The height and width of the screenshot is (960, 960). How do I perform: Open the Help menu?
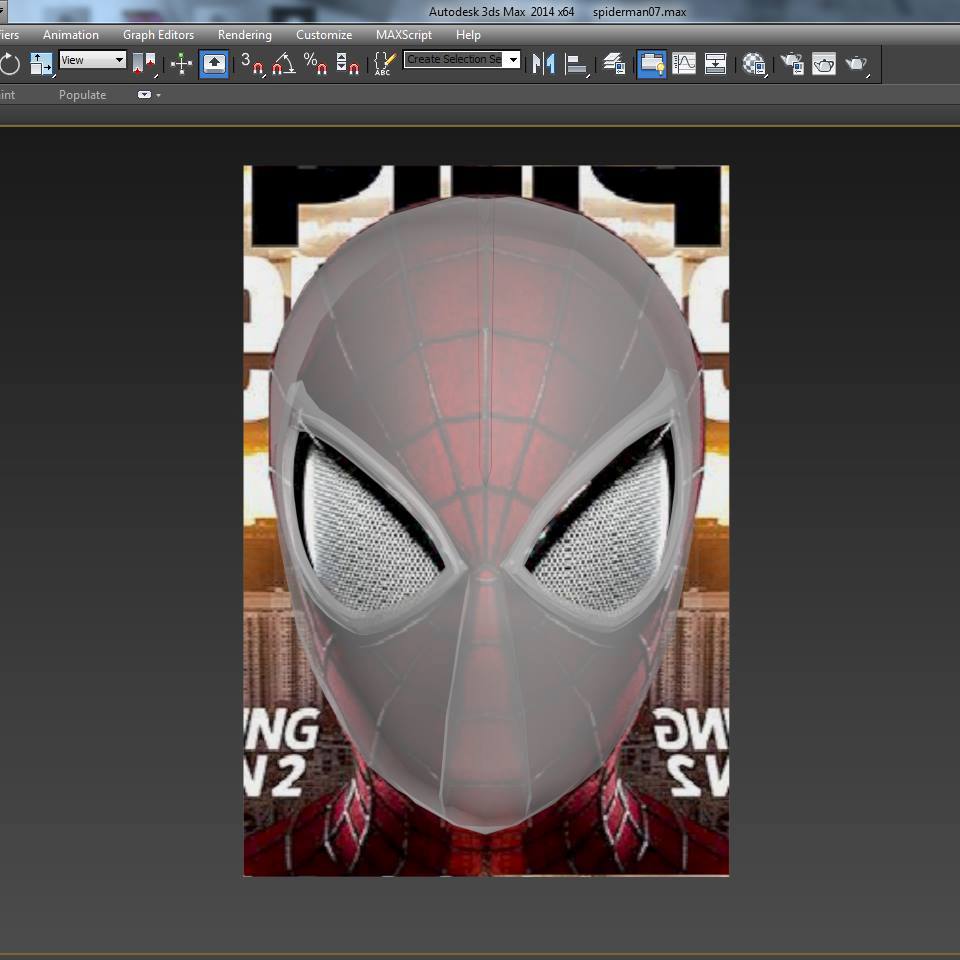coord(468,35)
